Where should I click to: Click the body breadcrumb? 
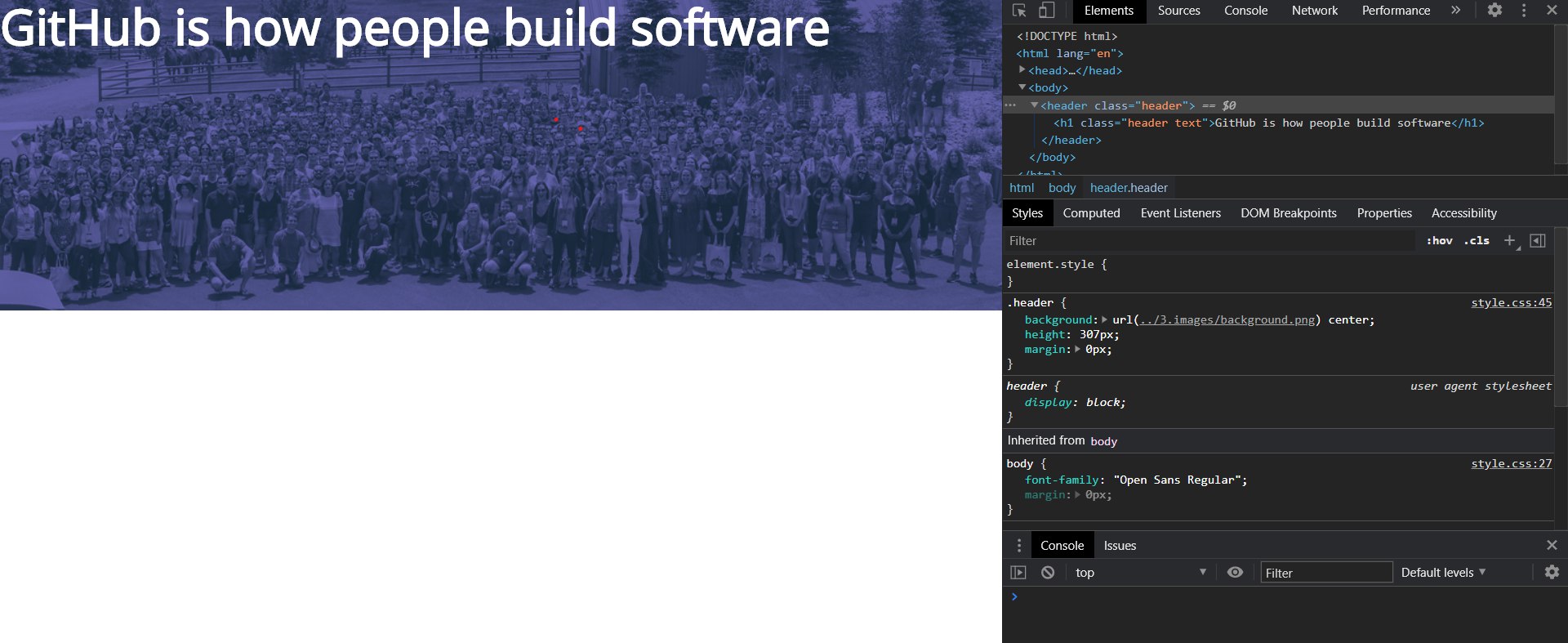[1062, 188]
